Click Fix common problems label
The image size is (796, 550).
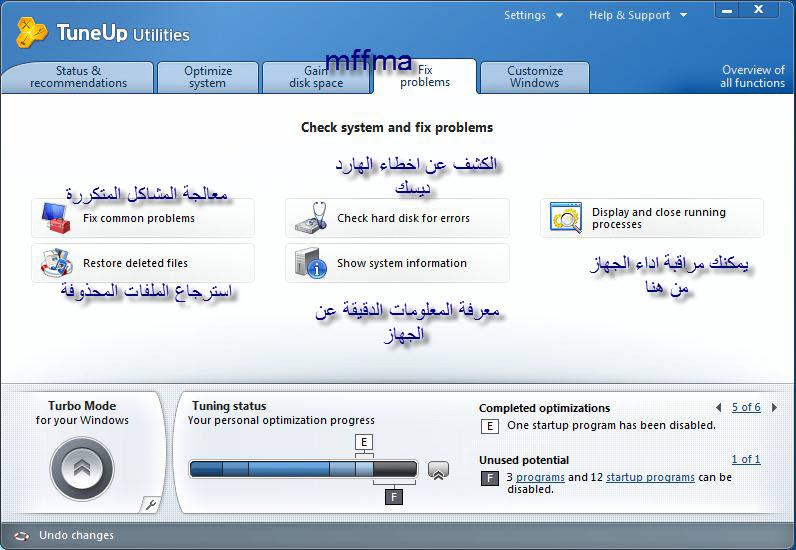coord(139,218)
